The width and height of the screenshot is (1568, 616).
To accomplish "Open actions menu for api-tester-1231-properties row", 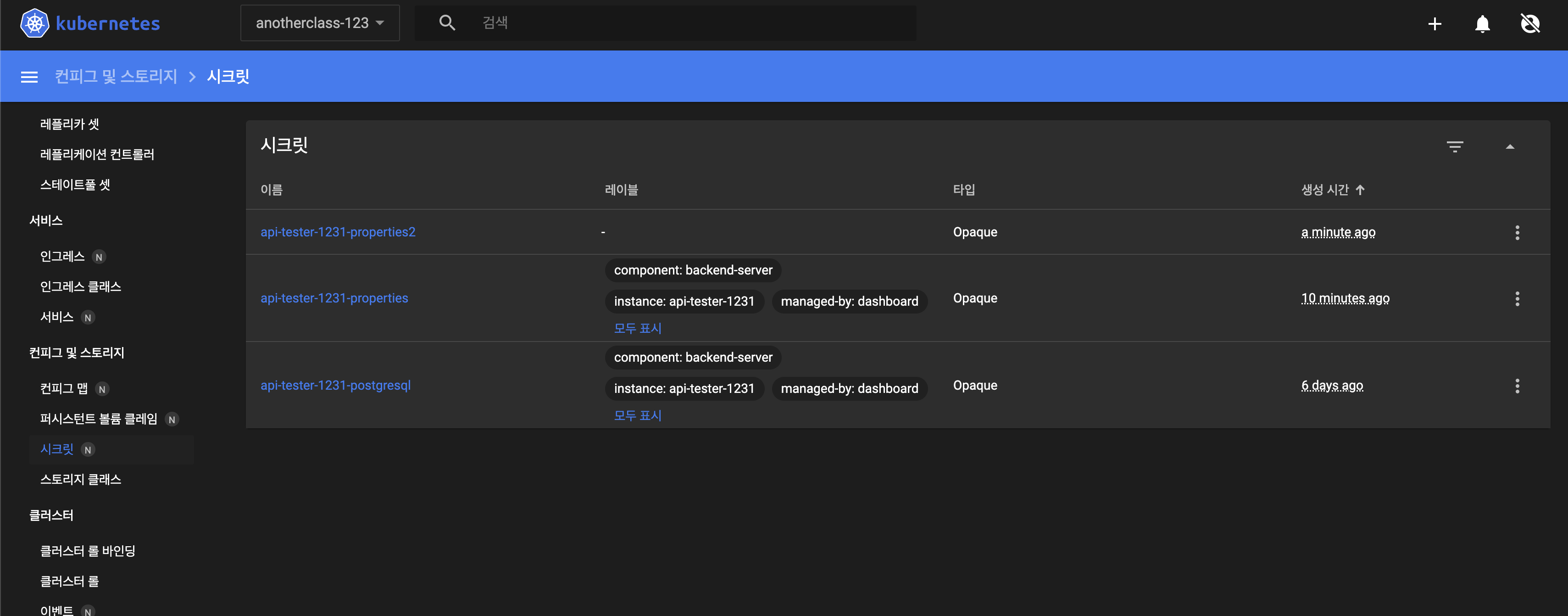I will tap(1517, 298).
